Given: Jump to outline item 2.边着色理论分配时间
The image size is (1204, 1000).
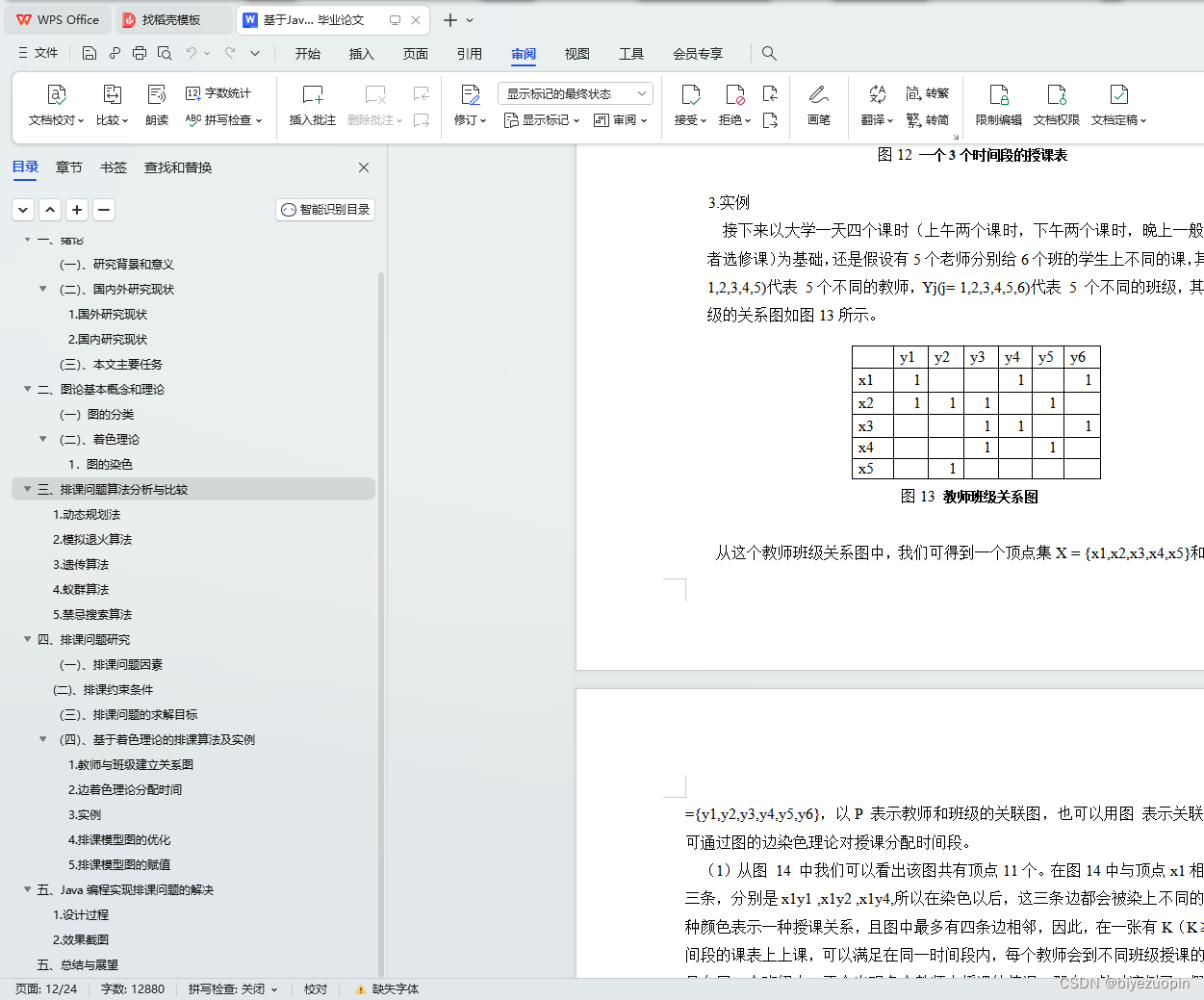Looking at the screenshot, I should click(125, 789).
